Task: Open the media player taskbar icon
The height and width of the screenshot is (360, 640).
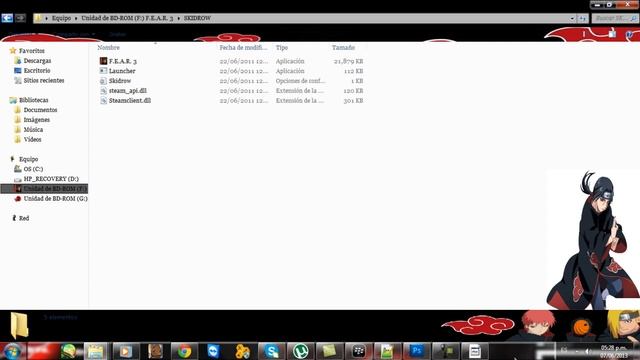Action: pos(125,351)
